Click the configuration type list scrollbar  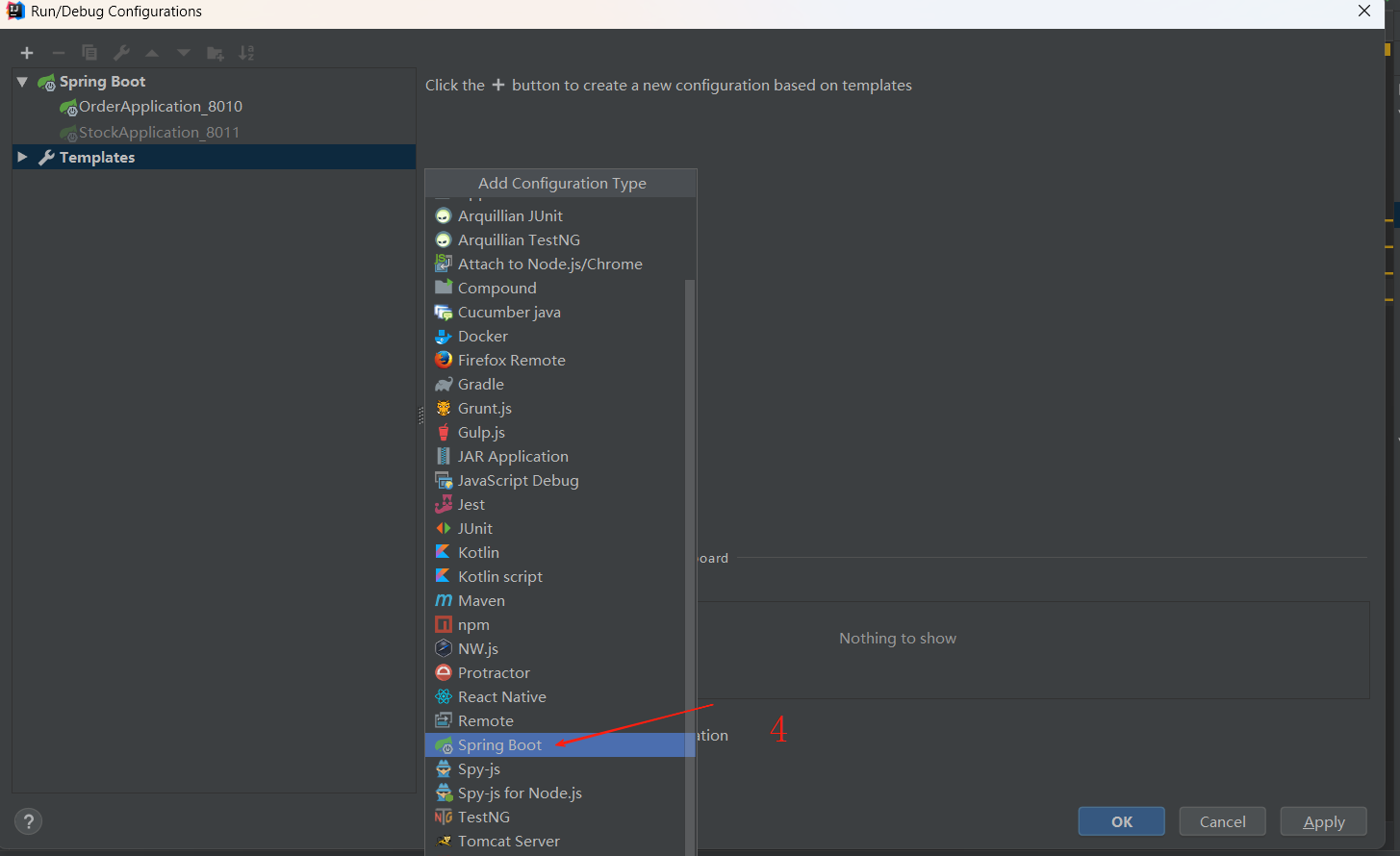[x=689, y=567]
